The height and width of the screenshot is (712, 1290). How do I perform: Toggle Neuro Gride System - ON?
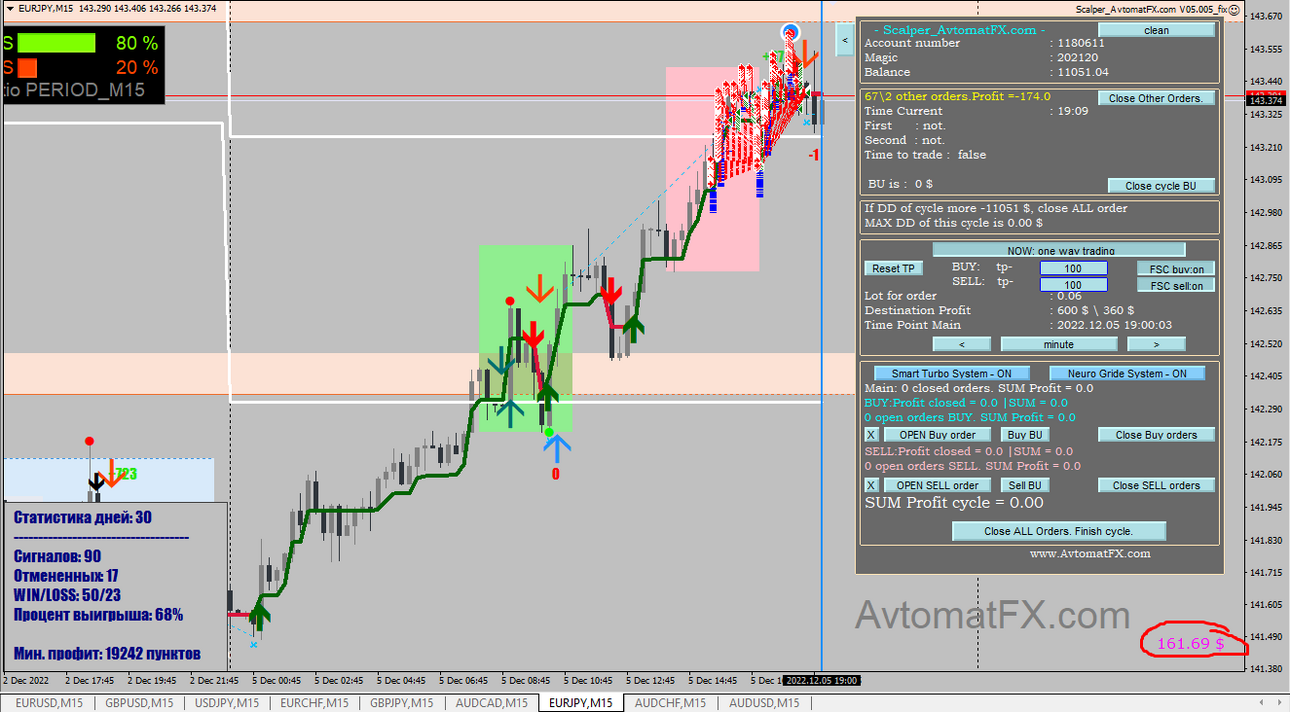[1127, 373]
